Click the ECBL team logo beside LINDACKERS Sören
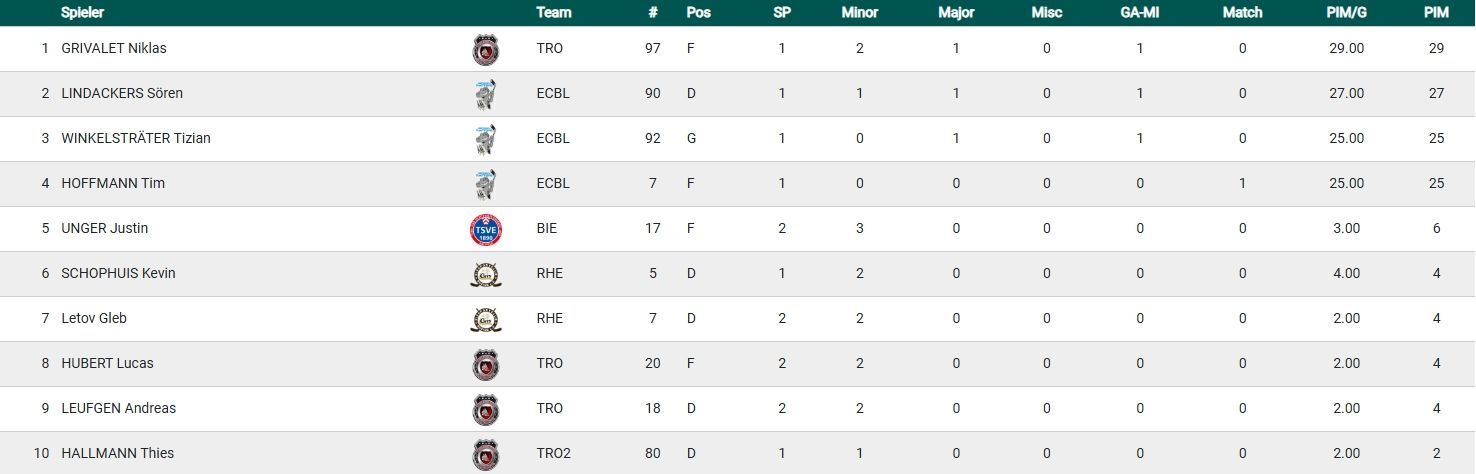This screenshot has width=1476, height=474. pyautogui.click(x=486, y=94)
